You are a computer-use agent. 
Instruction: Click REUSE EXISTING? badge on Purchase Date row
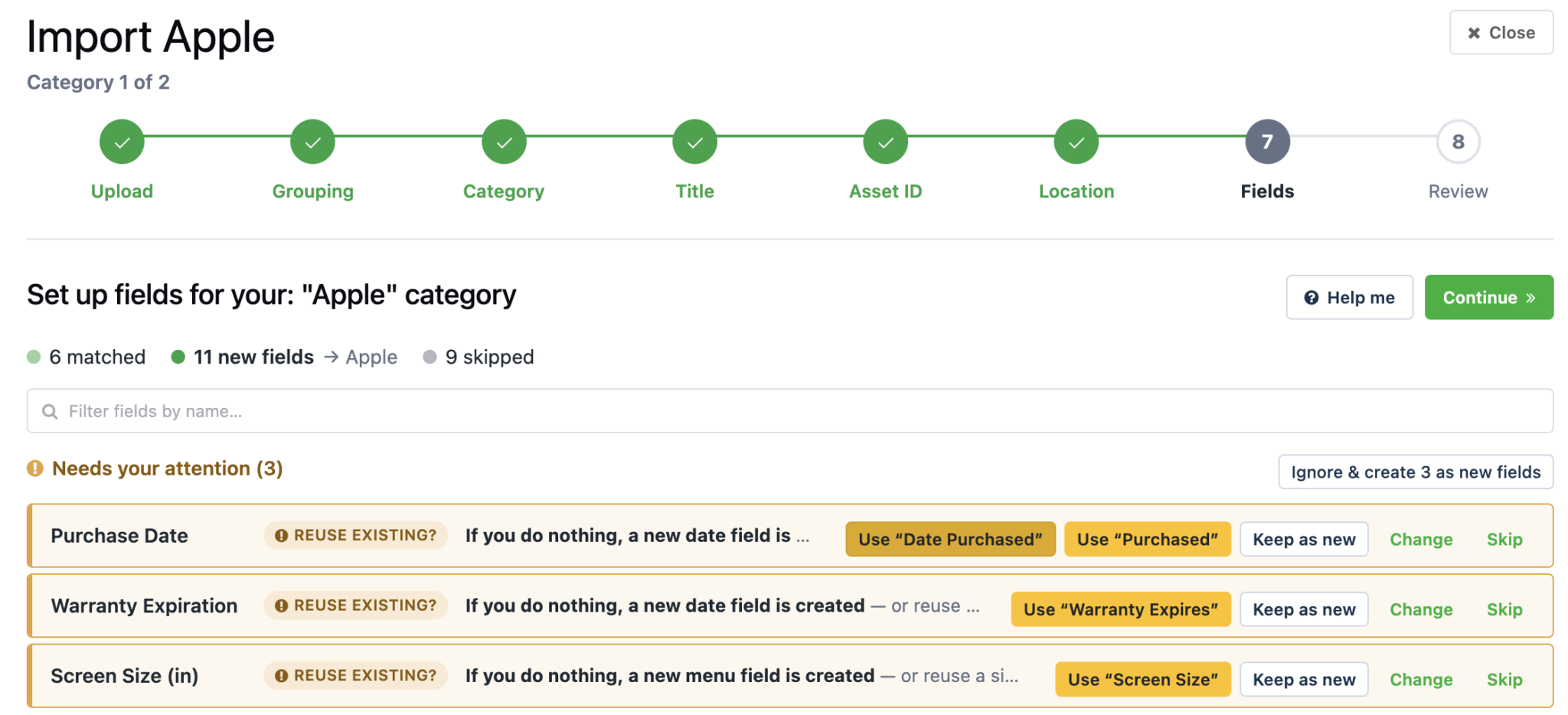(356, 536)
